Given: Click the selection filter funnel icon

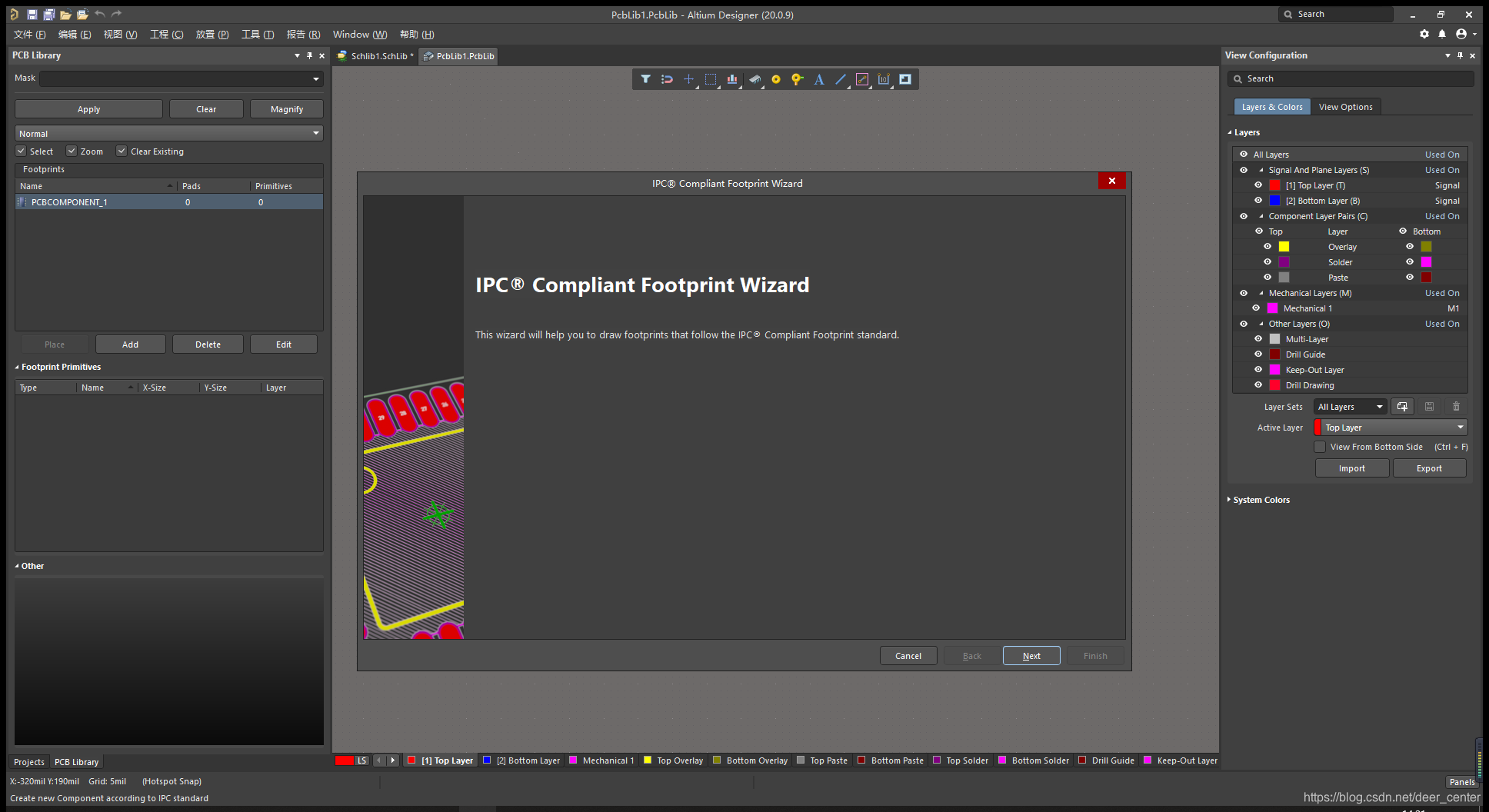Looking at the screenshot, I should tap(645, 79).
